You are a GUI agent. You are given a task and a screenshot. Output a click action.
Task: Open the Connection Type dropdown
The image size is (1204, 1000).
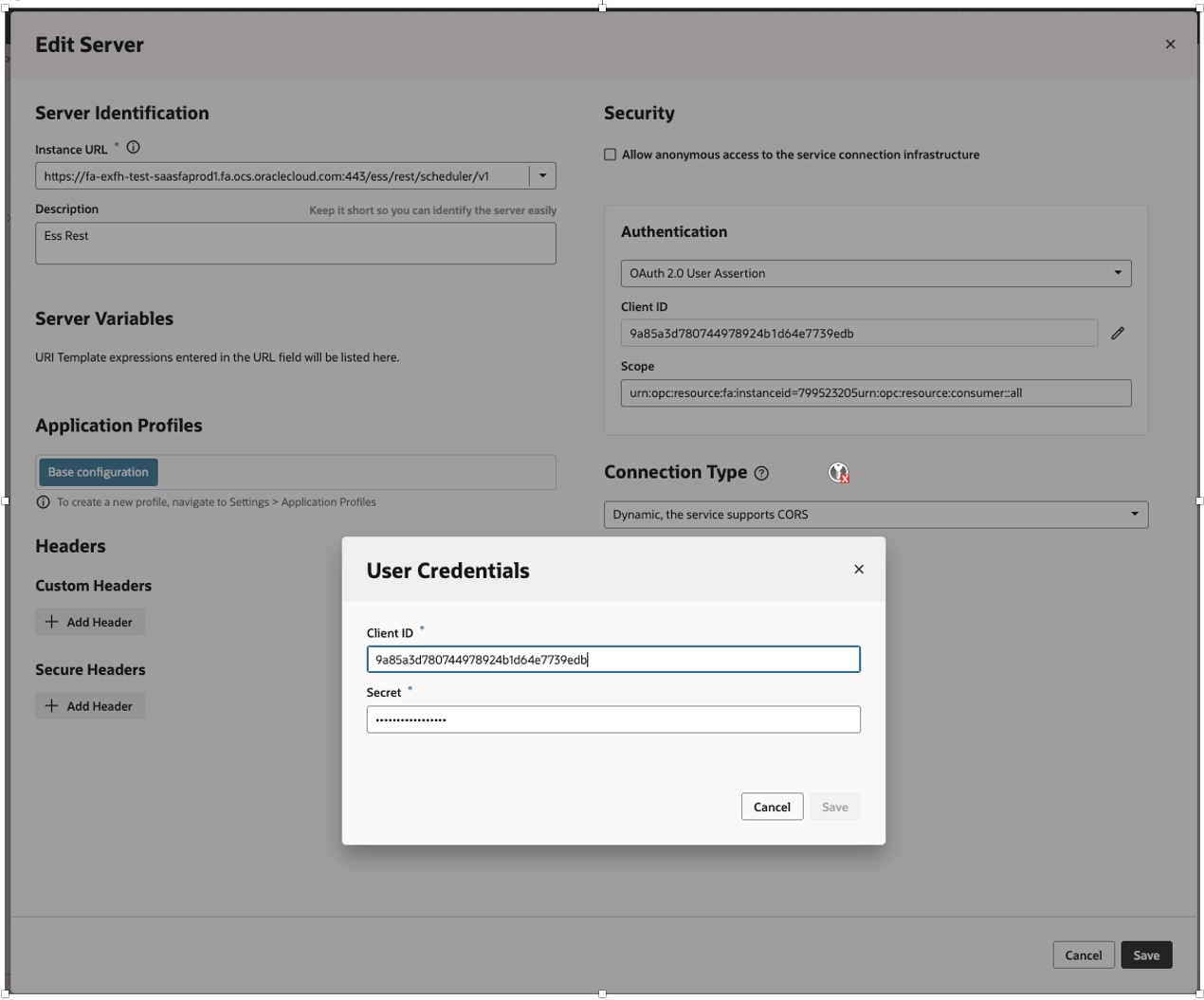point(875,515)
